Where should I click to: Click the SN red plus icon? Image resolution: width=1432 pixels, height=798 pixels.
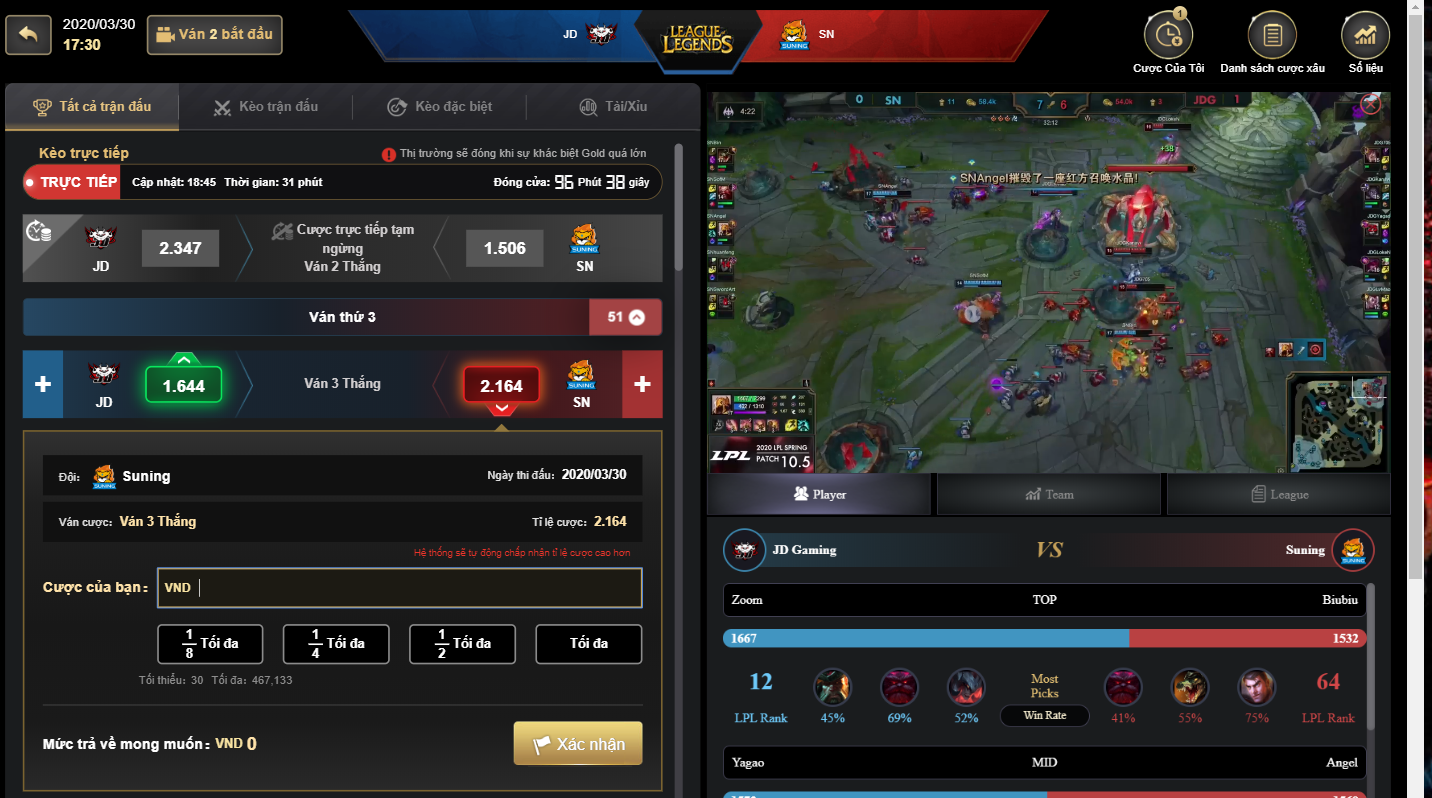(x=642, y=384)
